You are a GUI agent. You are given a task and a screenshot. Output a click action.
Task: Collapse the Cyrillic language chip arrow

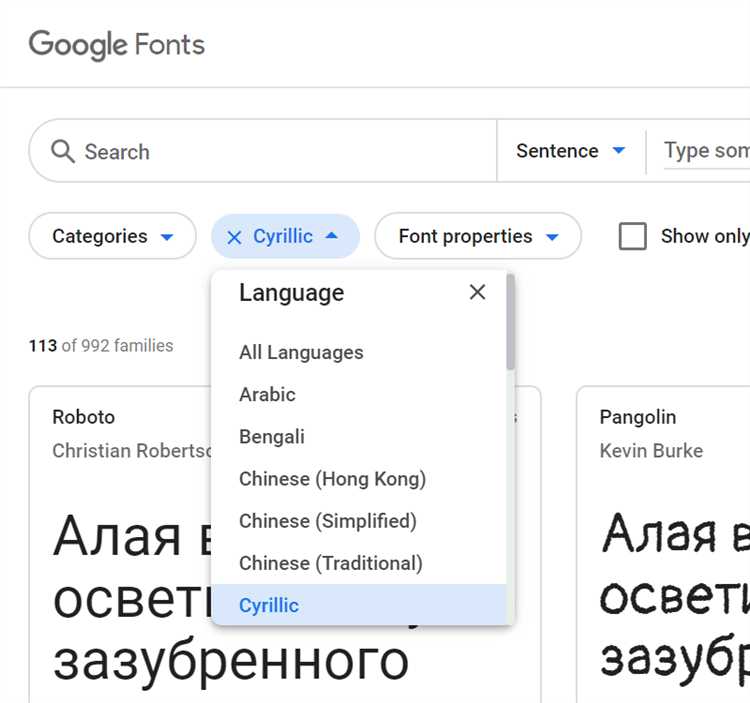pos(332,236)
